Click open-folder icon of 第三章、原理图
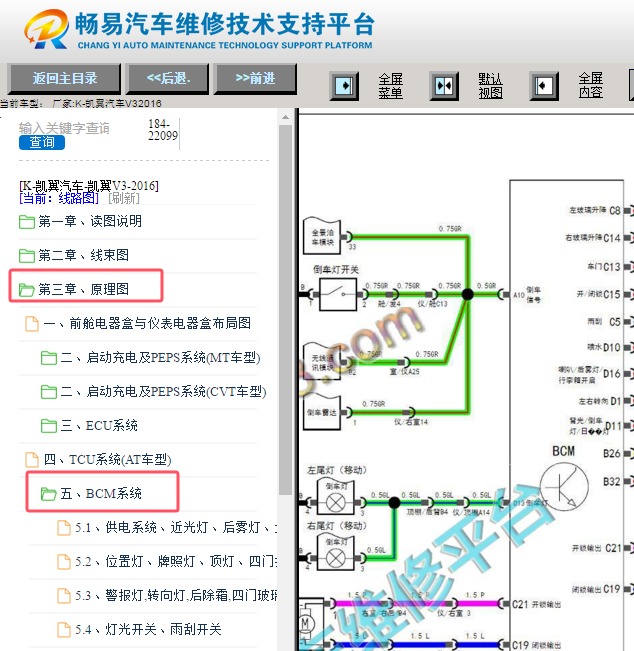Image resolution: width=634 pixels, height=651 pixels. (x=27, y=290)
